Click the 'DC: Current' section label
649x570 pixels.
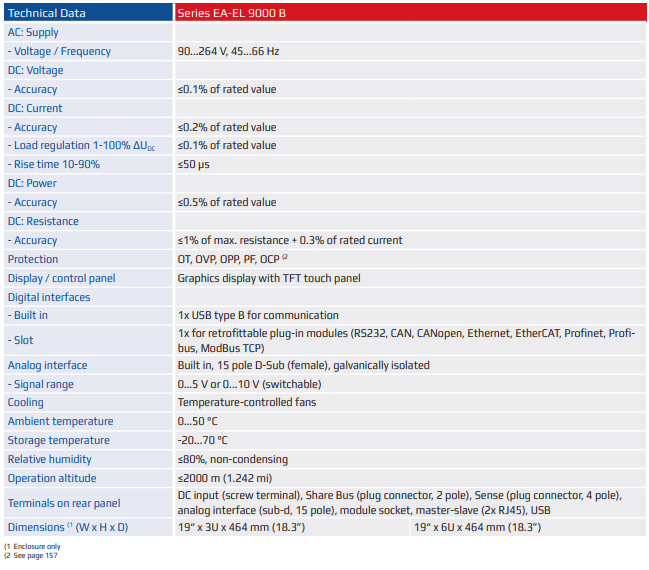coord(35,108)
